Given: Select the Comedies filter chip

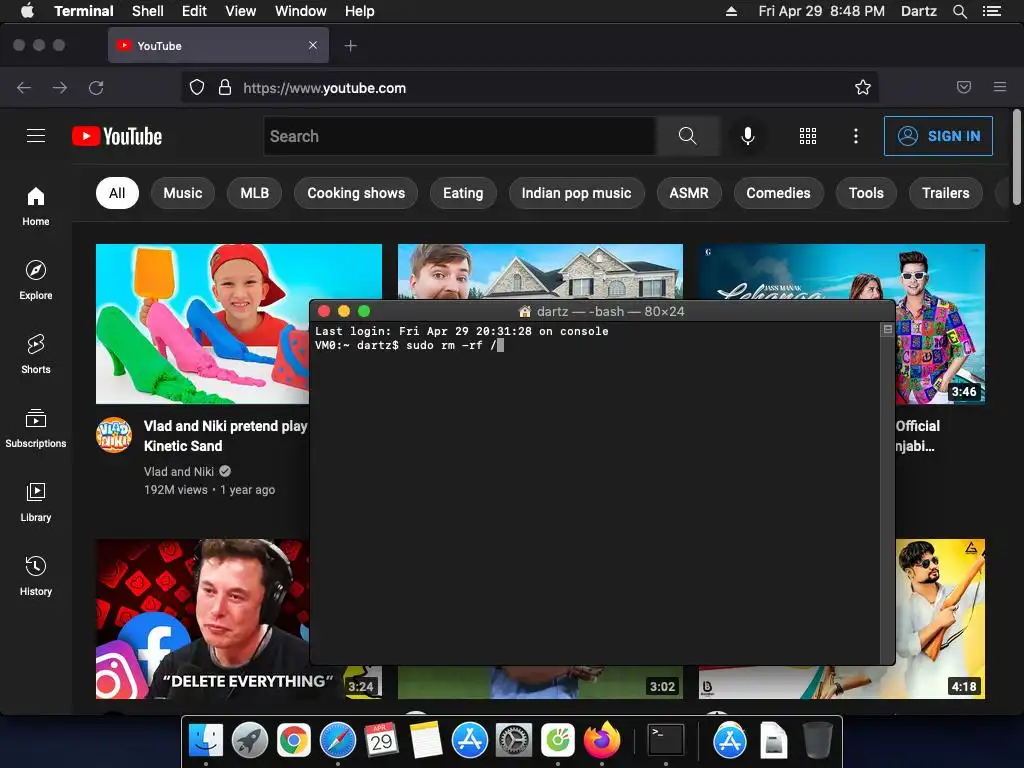Looking at the screenshot, I should [x=778, y=193].
